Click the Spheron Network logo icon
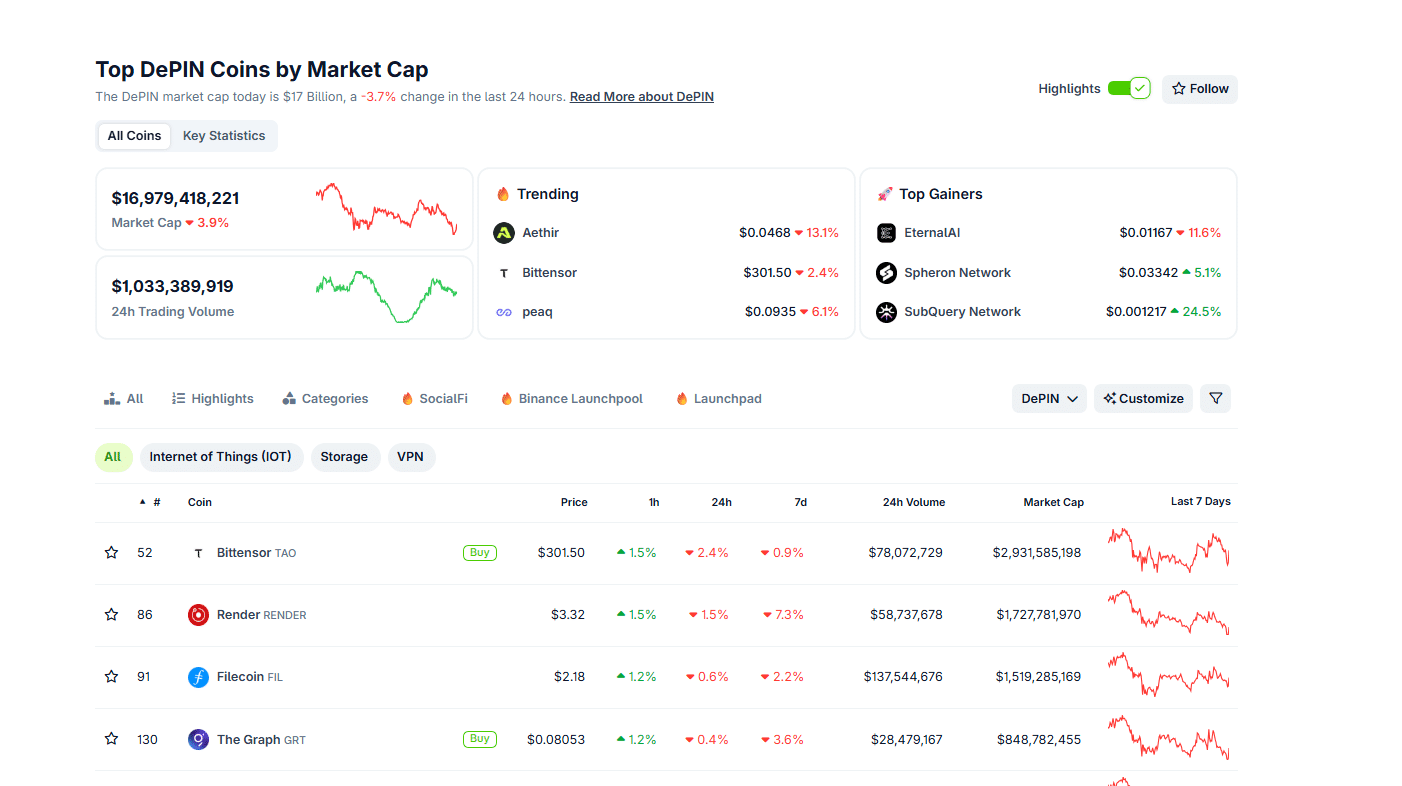This screenshot has height=786, width=1402. tap(886, 273)
